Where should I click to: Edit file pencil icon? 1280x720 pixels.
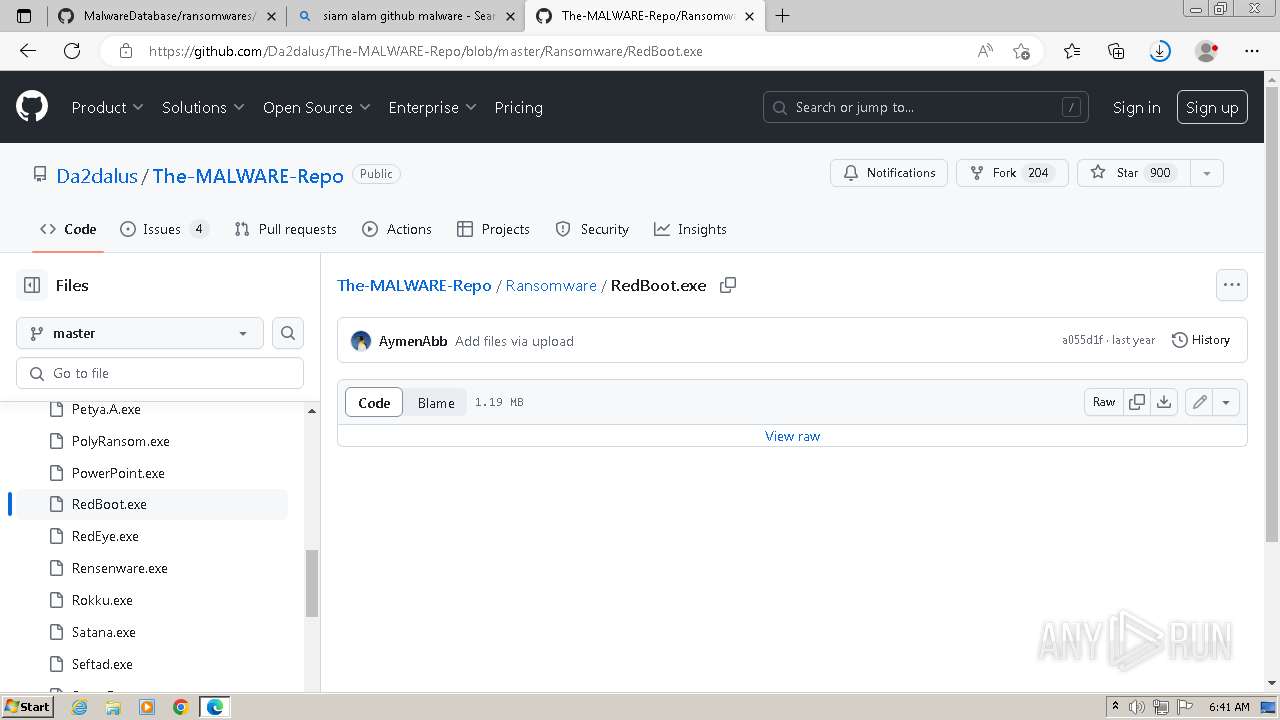1199,402
